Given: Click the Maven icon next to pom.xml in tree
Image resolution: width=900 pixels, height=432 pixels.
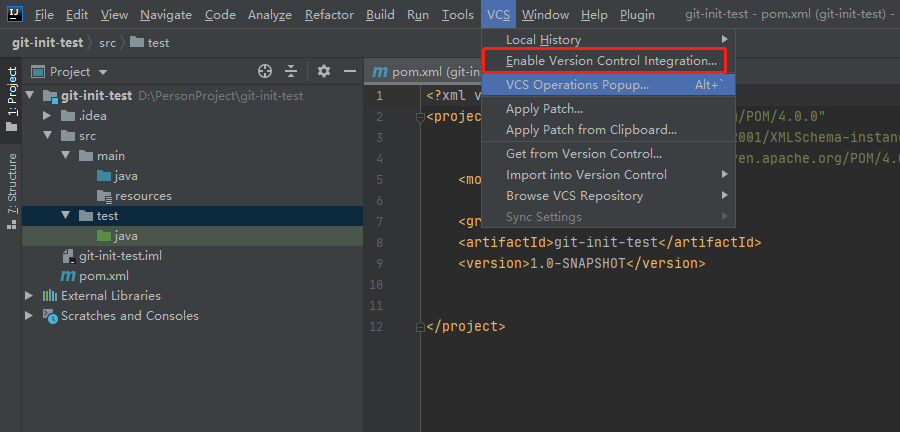Looking at the screenshot, I should coord(68,276).
